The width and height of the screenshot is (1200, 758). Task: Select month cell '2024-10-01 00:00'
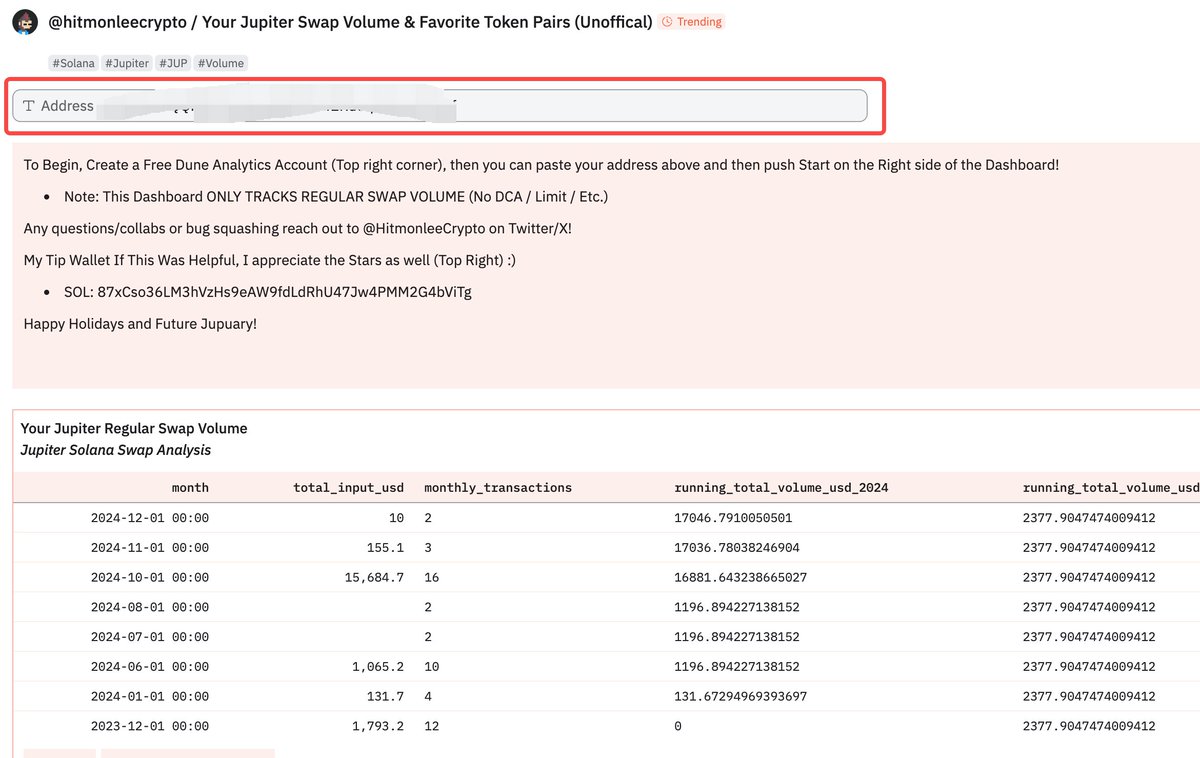pos(150,577)
